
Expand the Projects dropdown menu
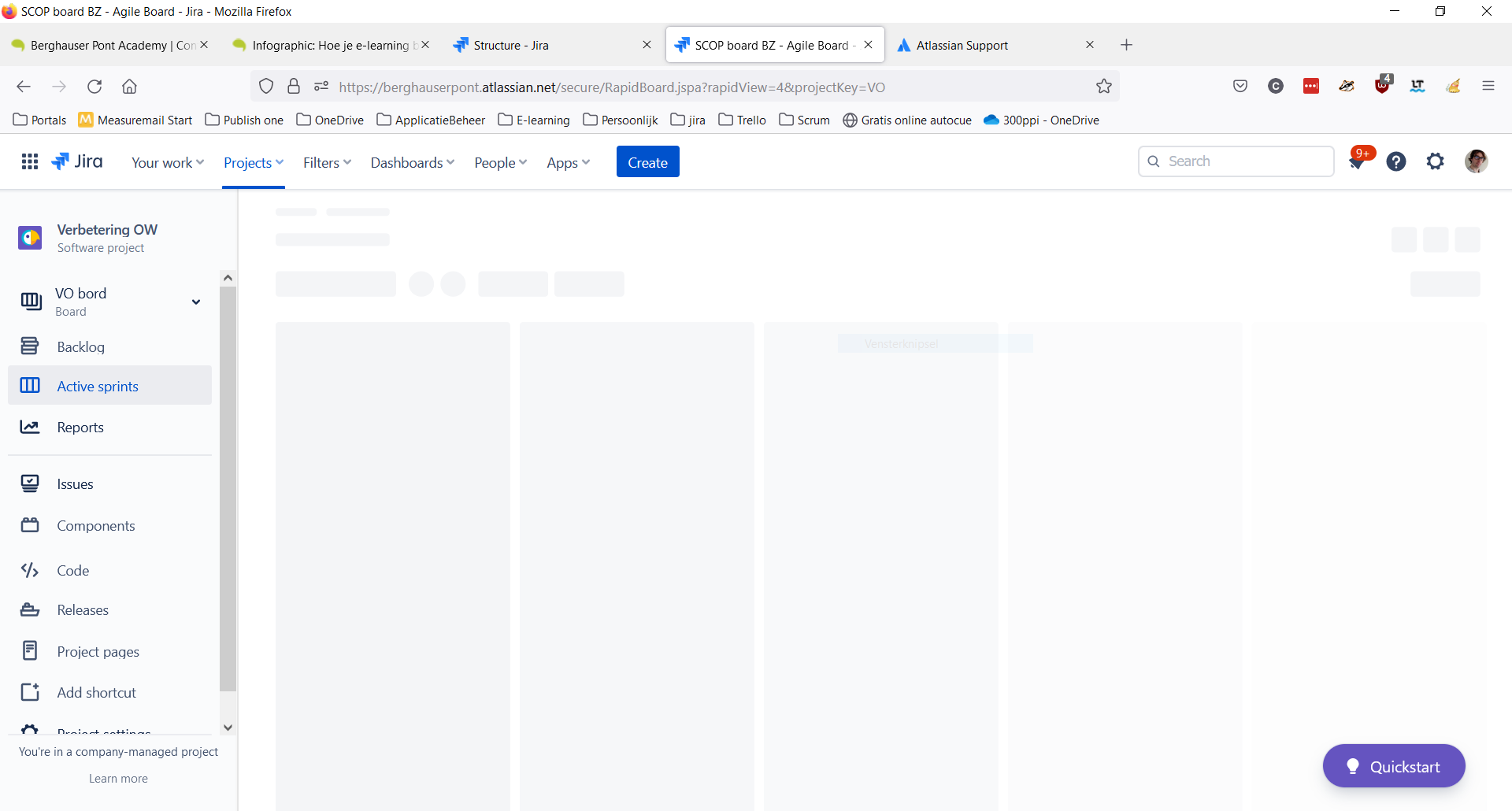(254, 162)
